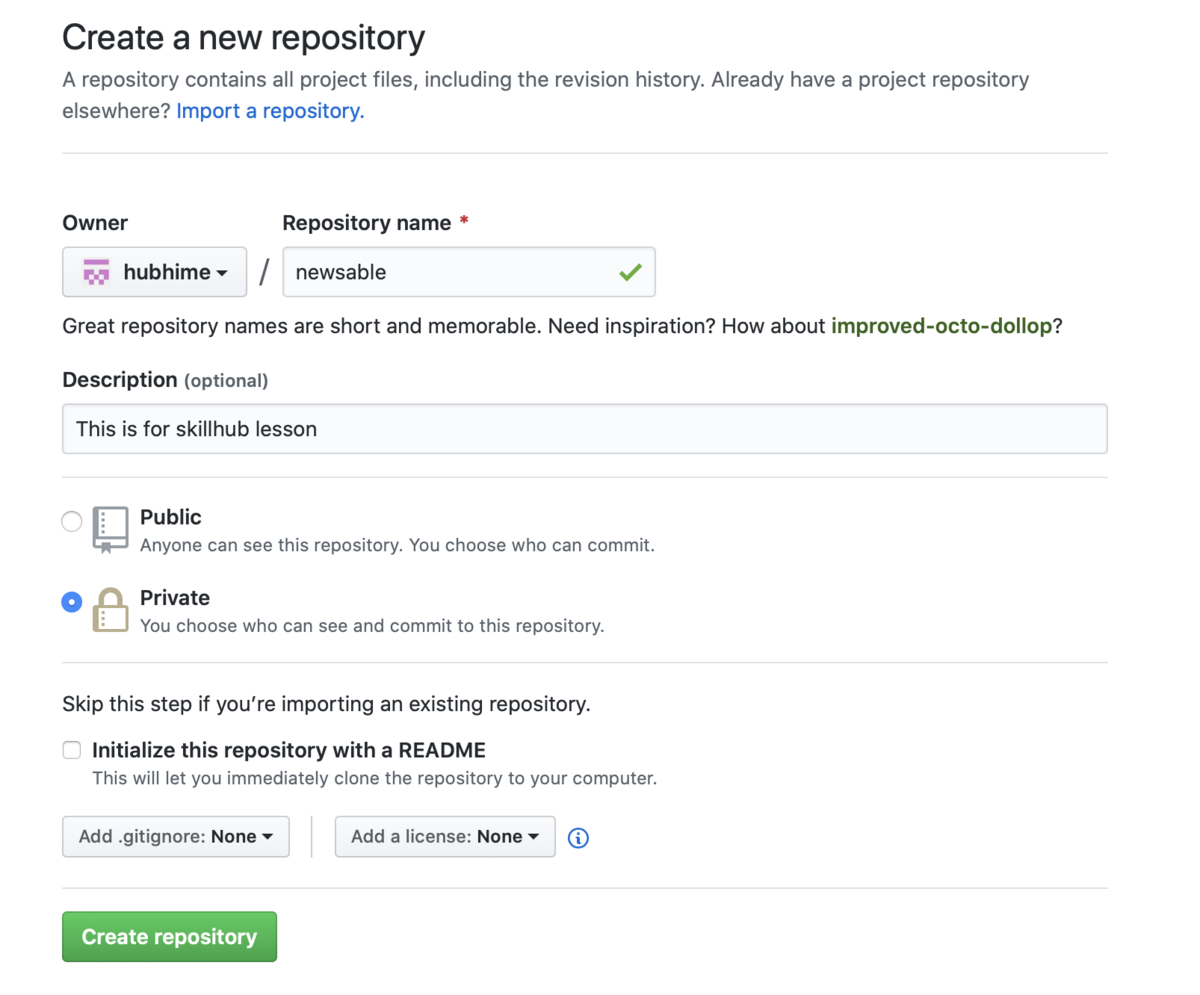Viewport: 1200px width, 995px height.
Task: Click the Public repository book icon
Action: pyautogui.click(x=110, y=530)
